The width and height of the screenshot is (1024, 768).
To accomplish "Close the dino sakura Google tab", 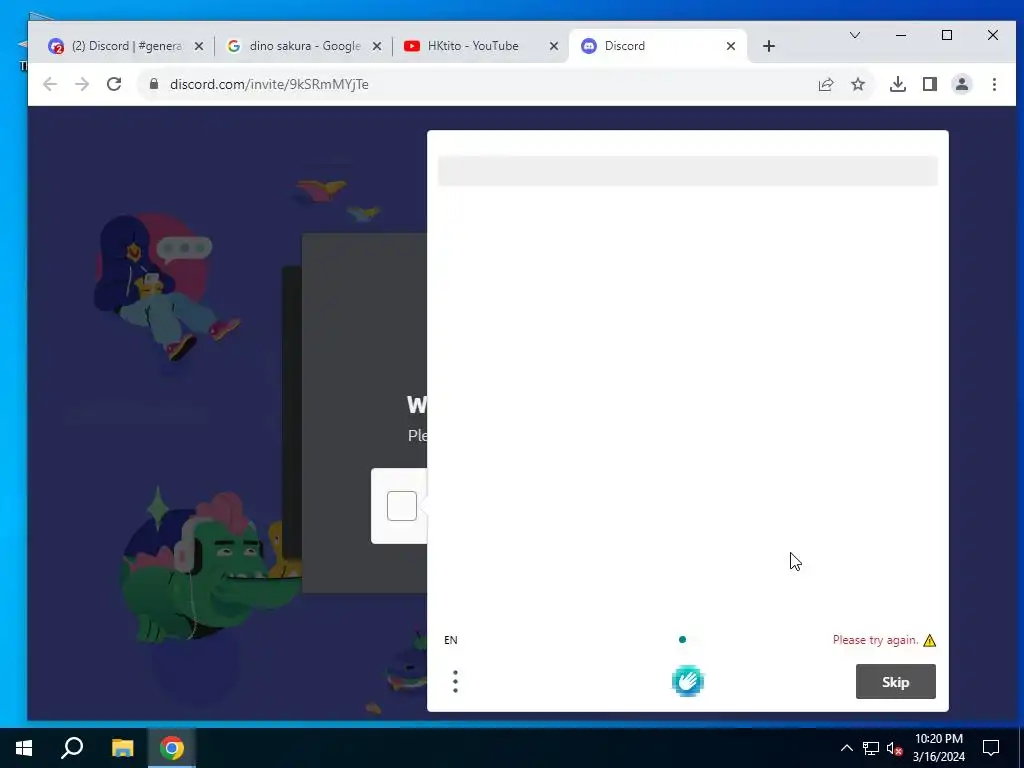I will [377, 46].
